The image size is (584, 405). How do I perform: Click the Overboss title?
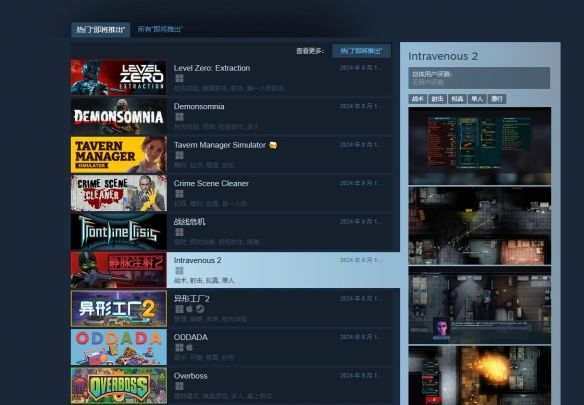click(190, 376)
